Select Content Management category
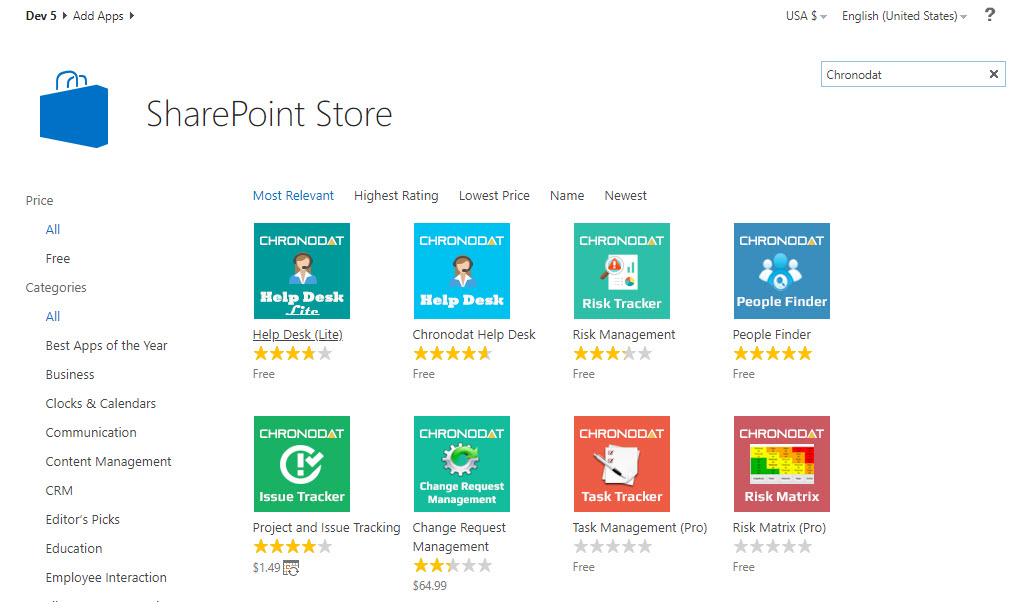This screenshot has width=1016, height=602. click(x=108, y=461)
